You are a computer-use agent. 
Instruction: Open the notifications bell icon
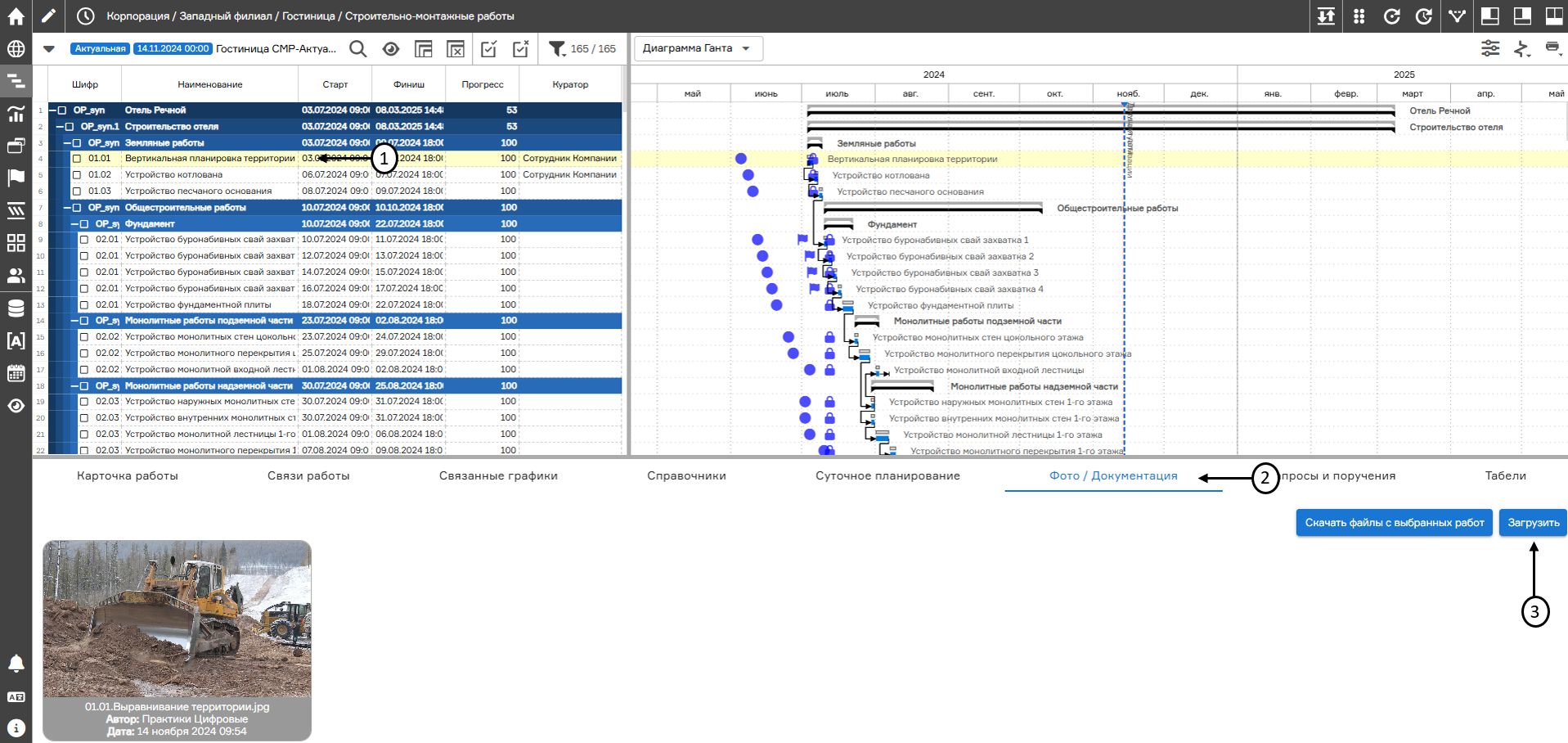(16, 663)
